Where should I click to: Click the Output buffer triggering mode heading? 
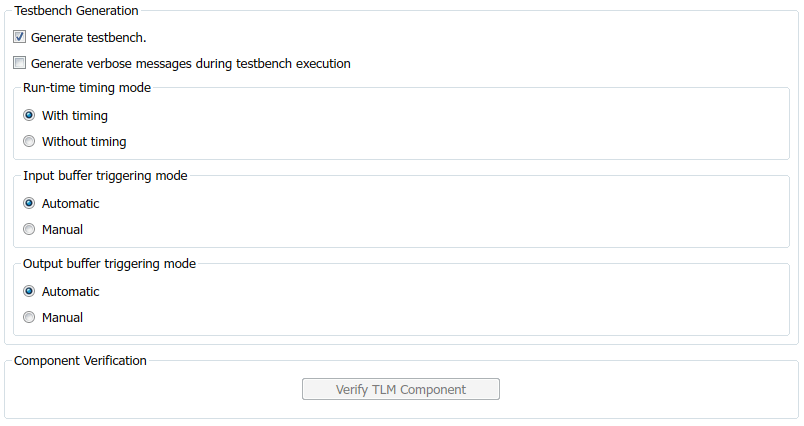[x=109, y=264]
